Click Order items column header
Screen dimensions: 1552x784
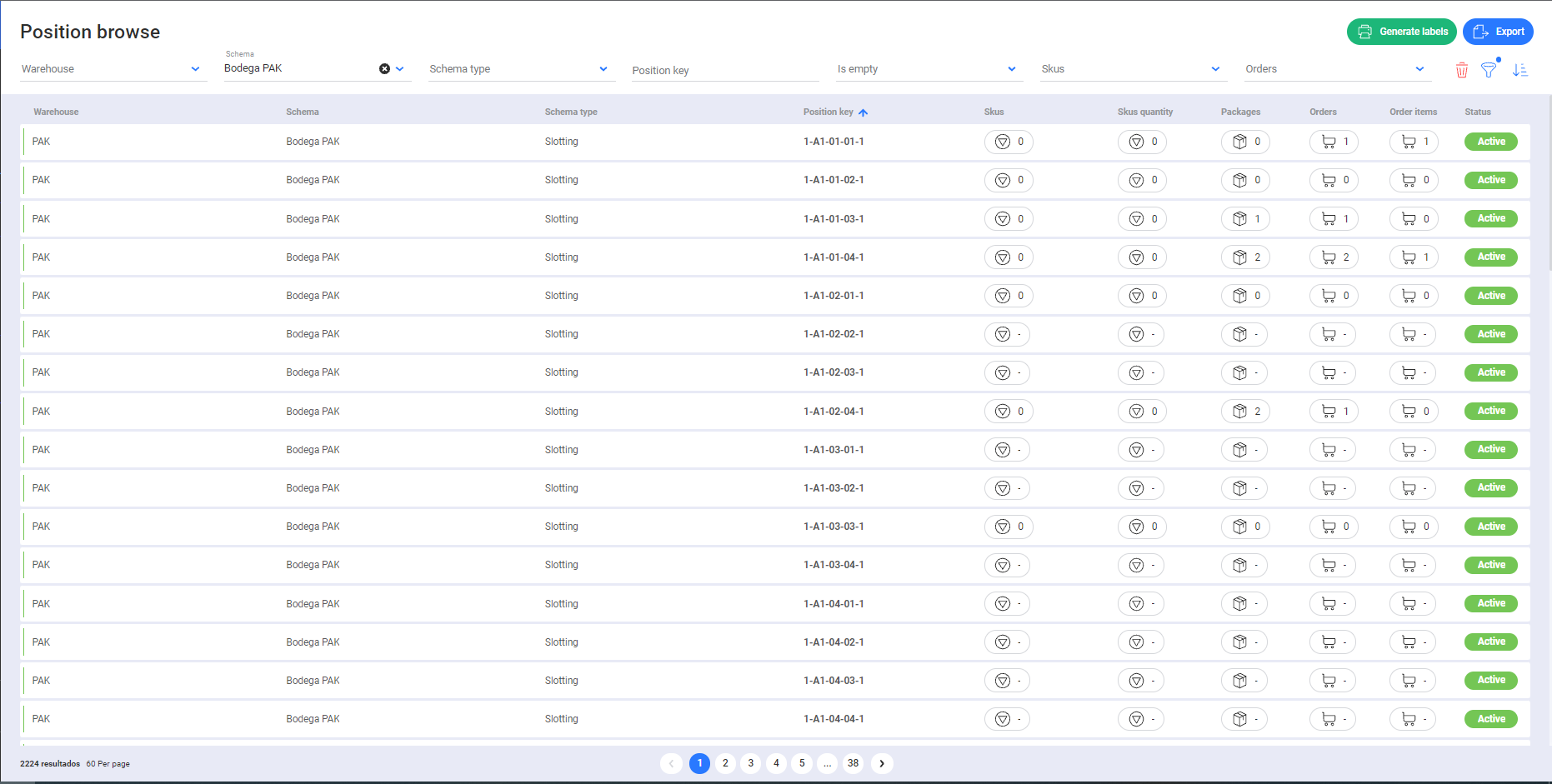pyautogui.click(x=1413, y=112)
